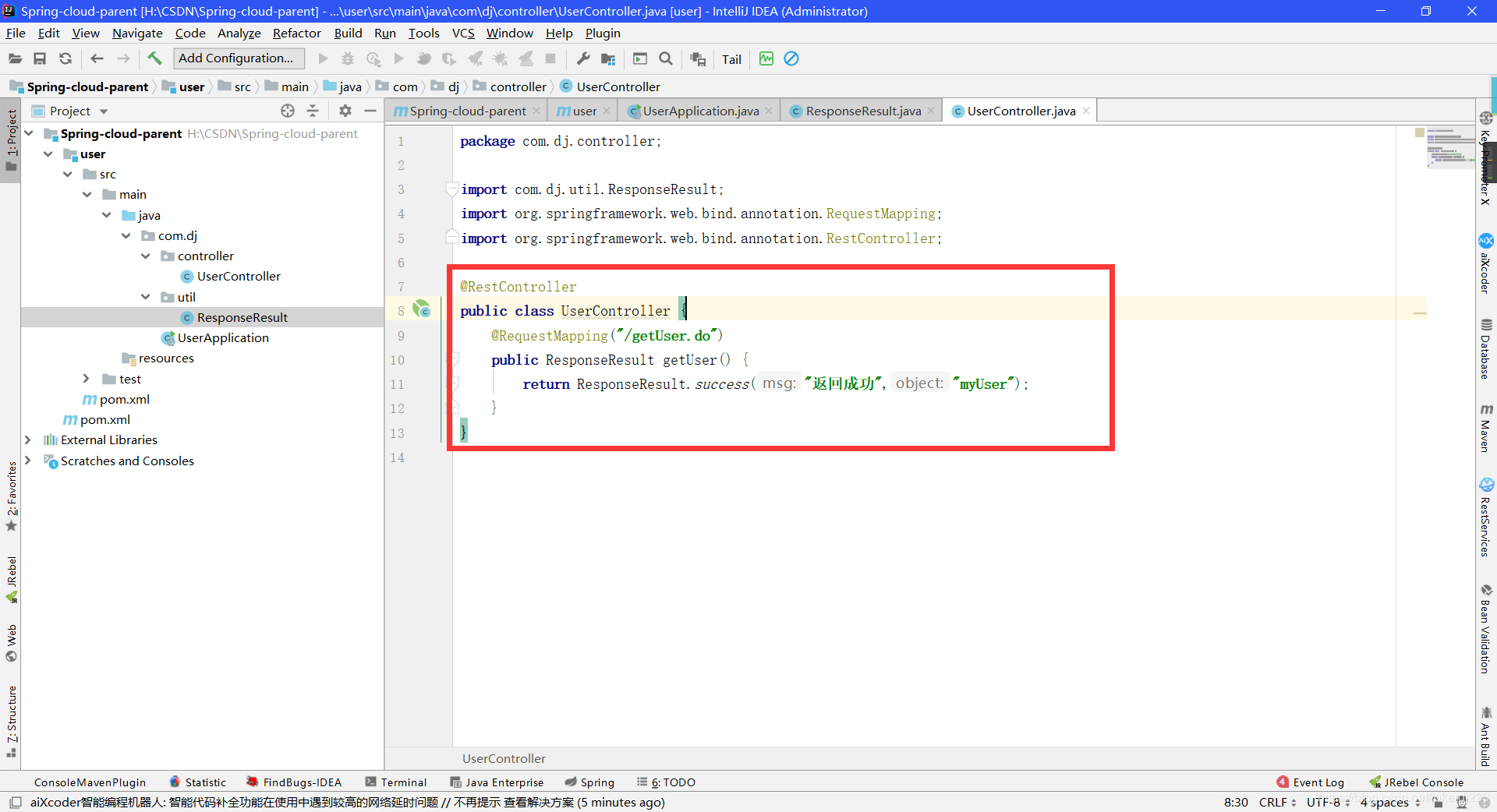Viewport: 1497px width, 812px height.
Task: Open the Terminal tool window
Action: pyautogui.click(x=395, y=782)
